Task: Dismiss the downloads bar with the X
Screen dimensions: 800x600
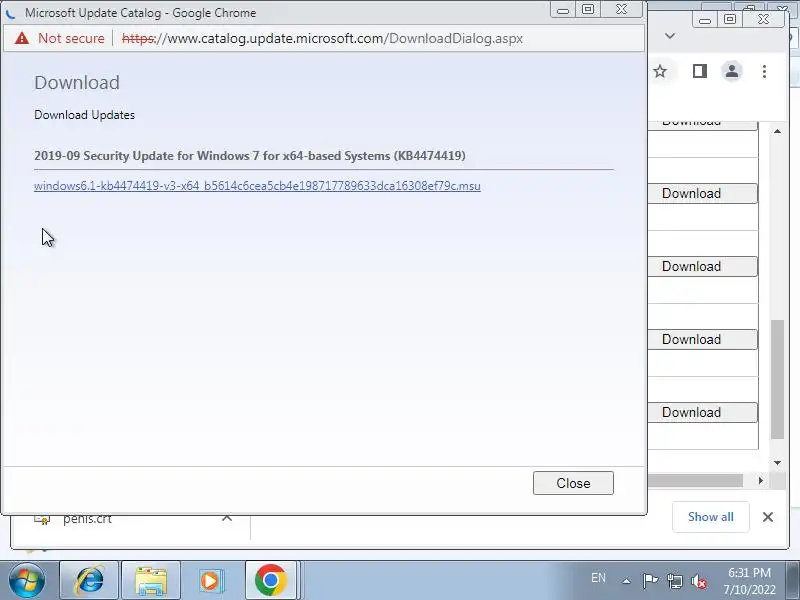Action: [767, 517]
